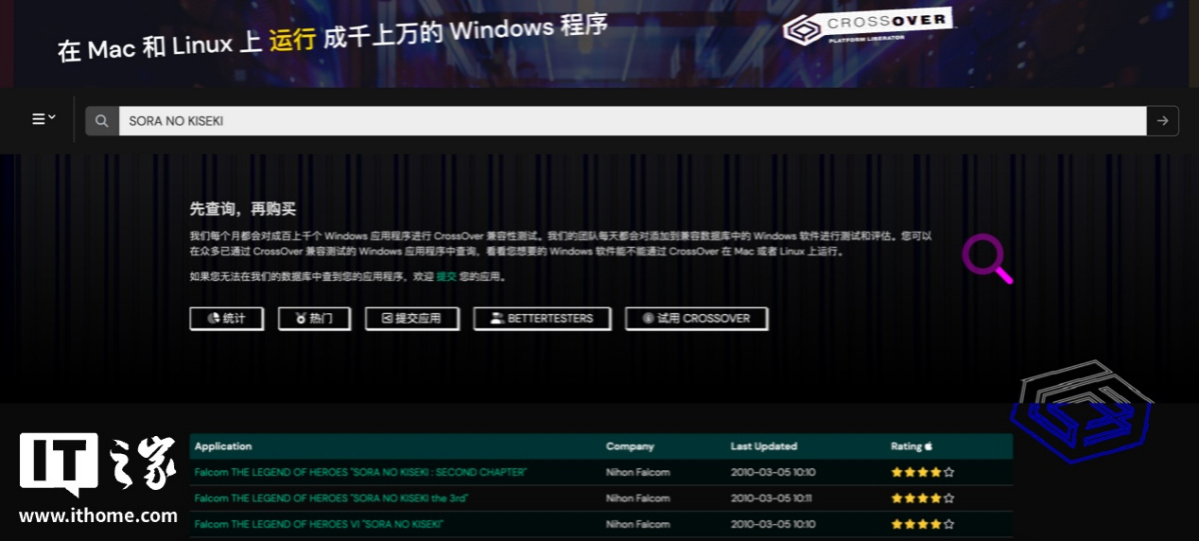Open the 统计 statistics button
Viewport: 1199px width, 541px height.
227,318
